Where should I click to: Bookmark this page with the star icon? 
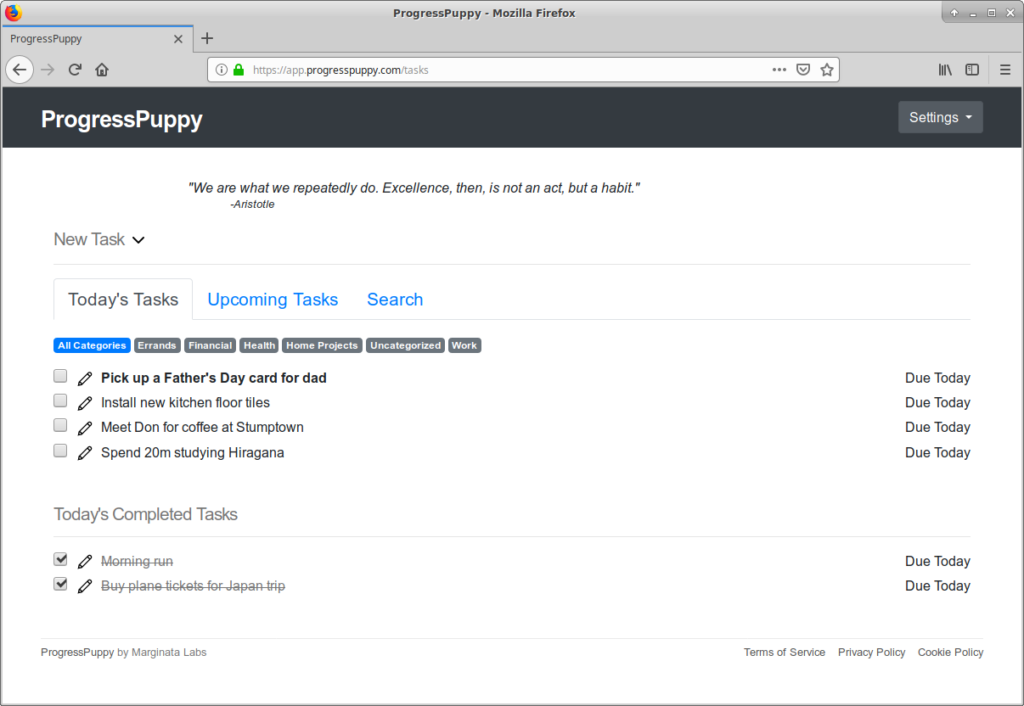pos(827,69)
